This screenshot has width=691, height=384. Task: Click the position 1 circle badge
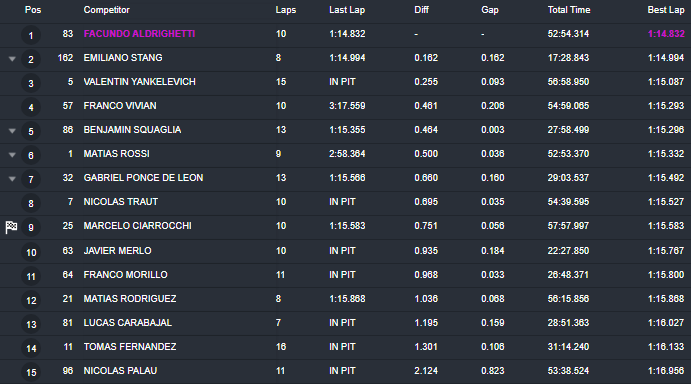(x=31, y=35)
